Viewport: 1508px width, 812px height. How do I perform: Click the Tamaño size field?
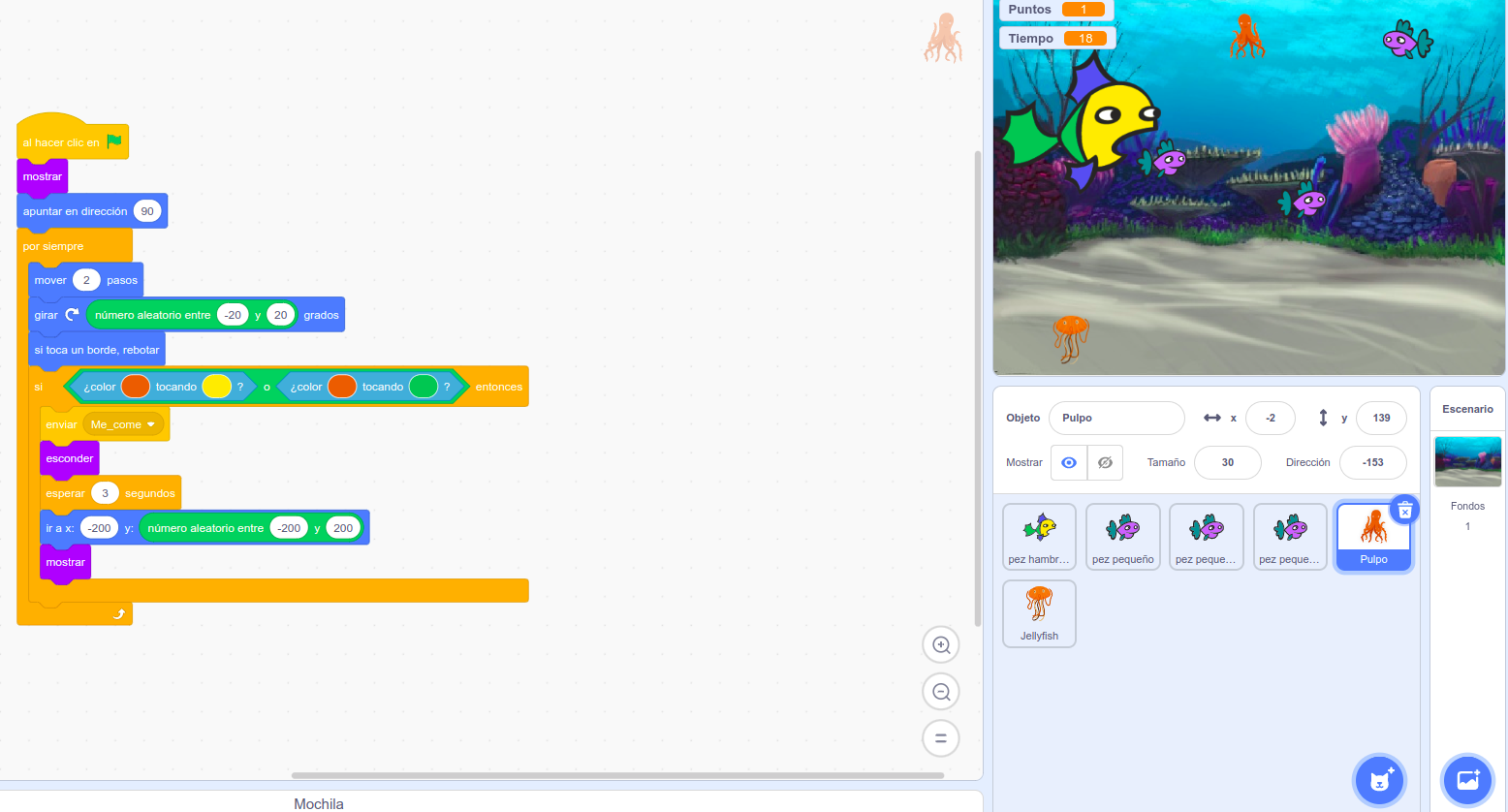[x=1227, y=463]
